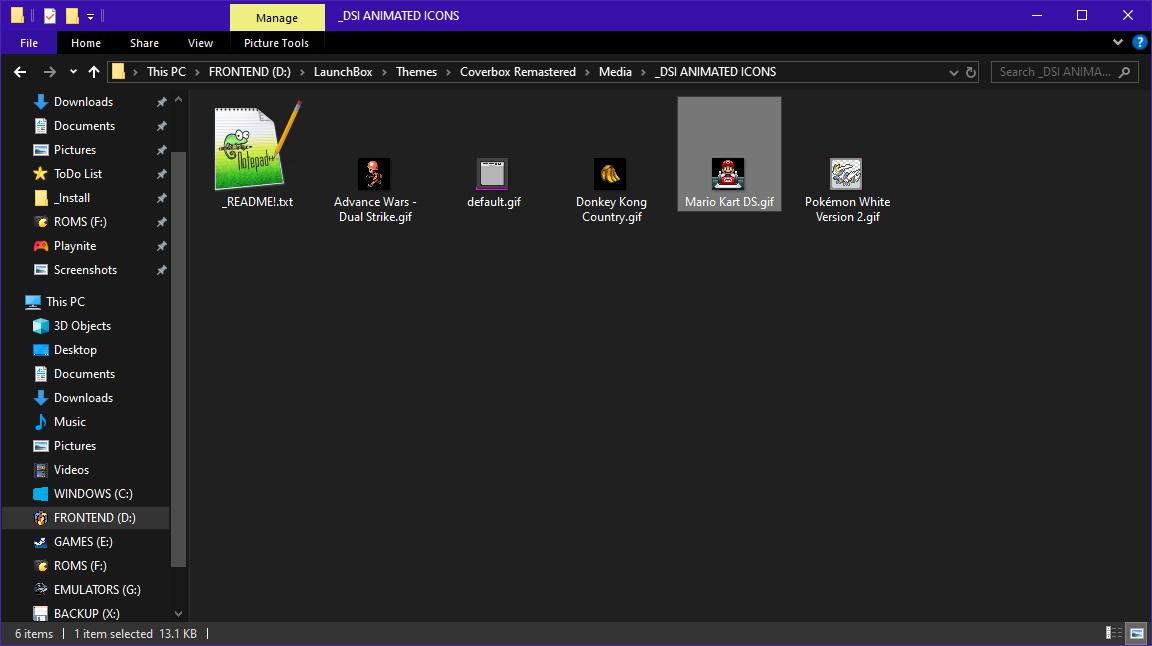The height and width of the screenshot is (646, 1152).
Task: Open the WINDOWS (C:) drive
Action: point(93,494)
